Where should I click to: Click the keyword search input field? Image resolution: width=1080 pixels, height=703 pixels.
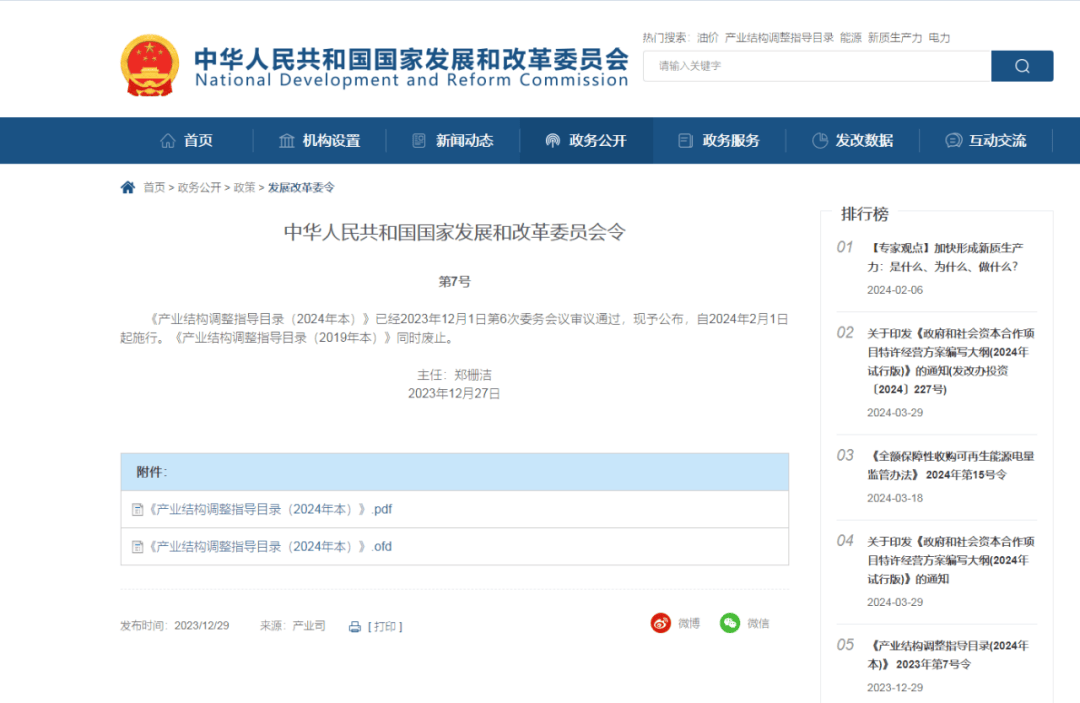click(816, 66)
